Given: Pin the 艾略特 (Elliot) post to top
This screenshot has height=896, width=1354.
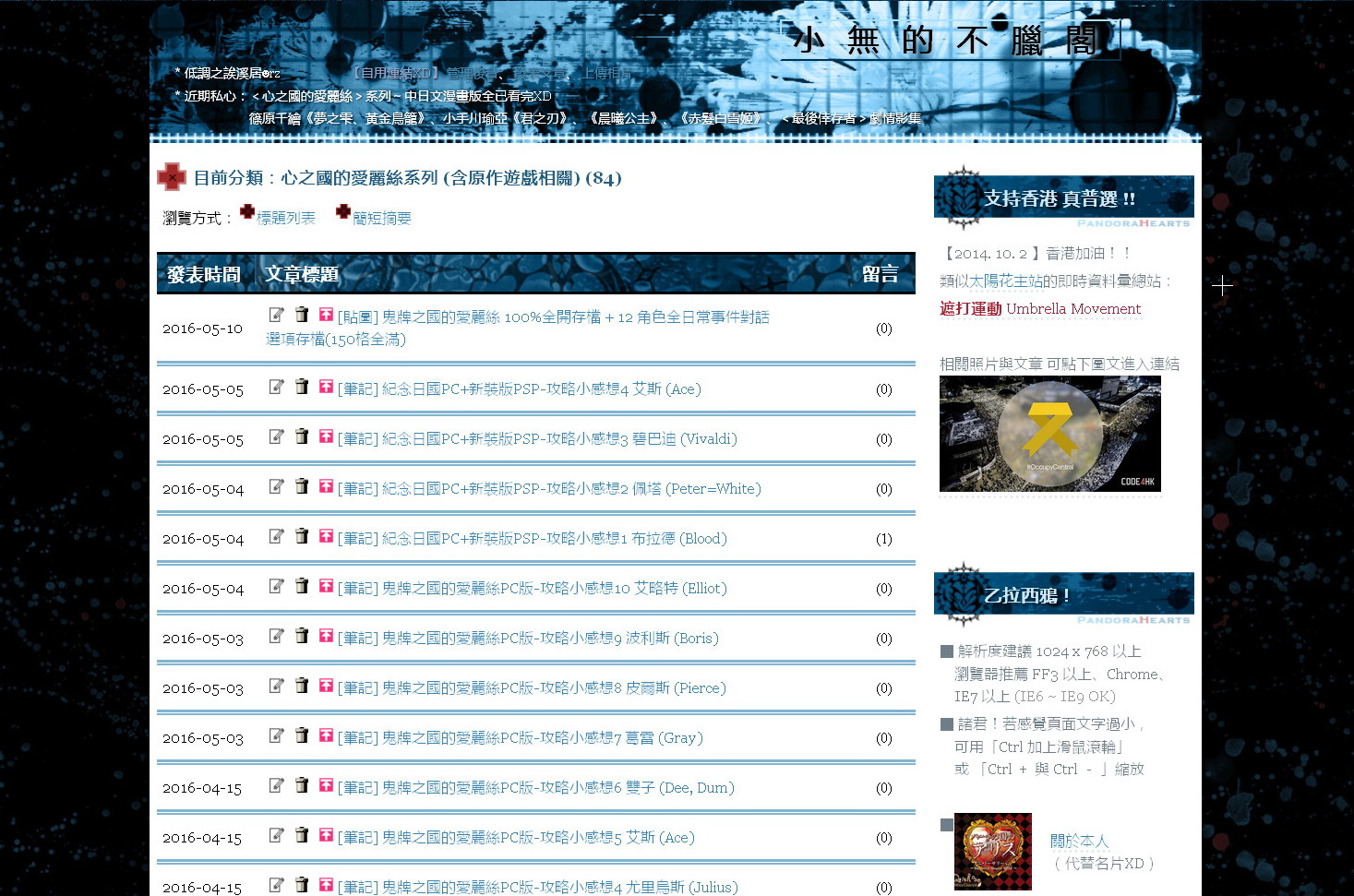Looking at the screenshot, I should [326, 586].
